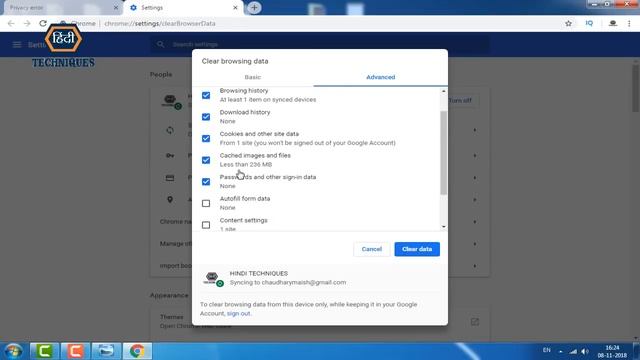Viewport: 640px width, 360px height.
Task: Open the file explorer taskbar icon
Action: 106,351
